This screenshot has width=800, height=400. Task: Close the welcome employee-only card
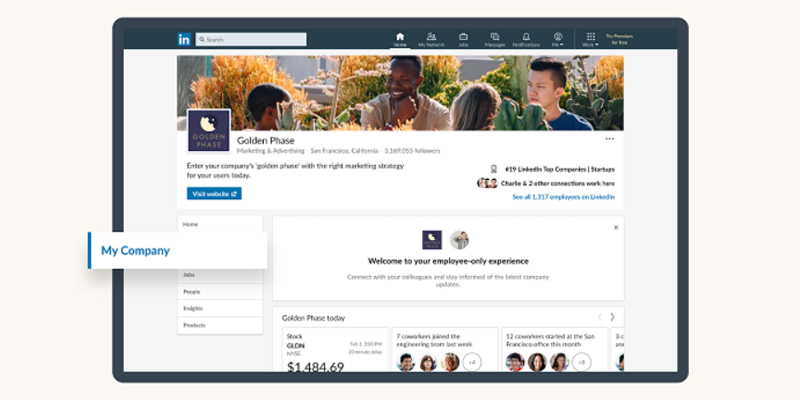point(616,228)
